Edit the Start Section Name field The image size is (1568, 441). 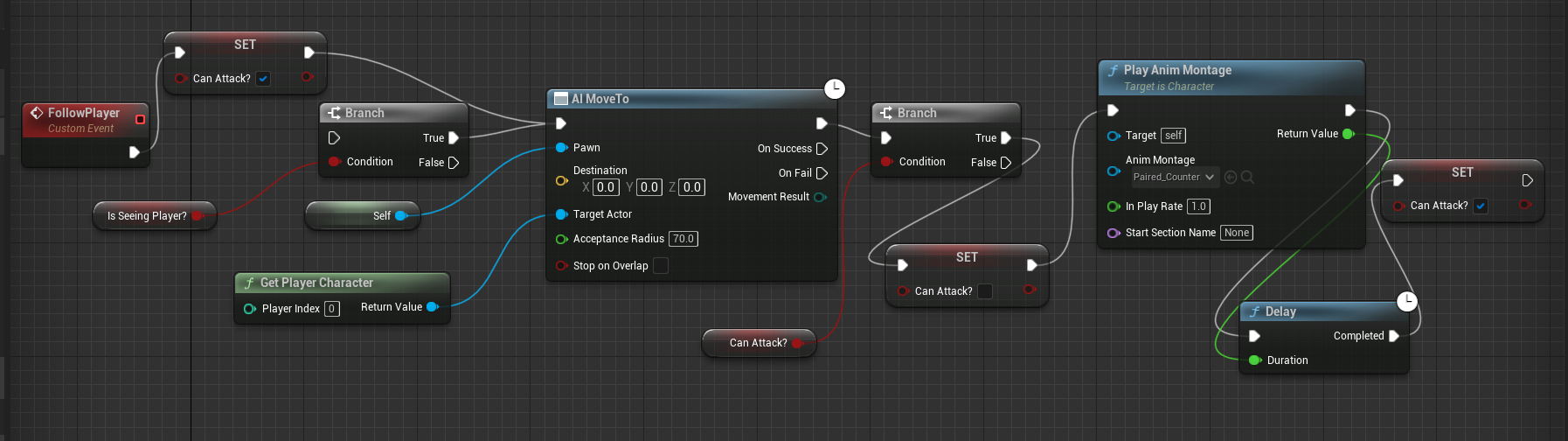[x=1237, y=233]
